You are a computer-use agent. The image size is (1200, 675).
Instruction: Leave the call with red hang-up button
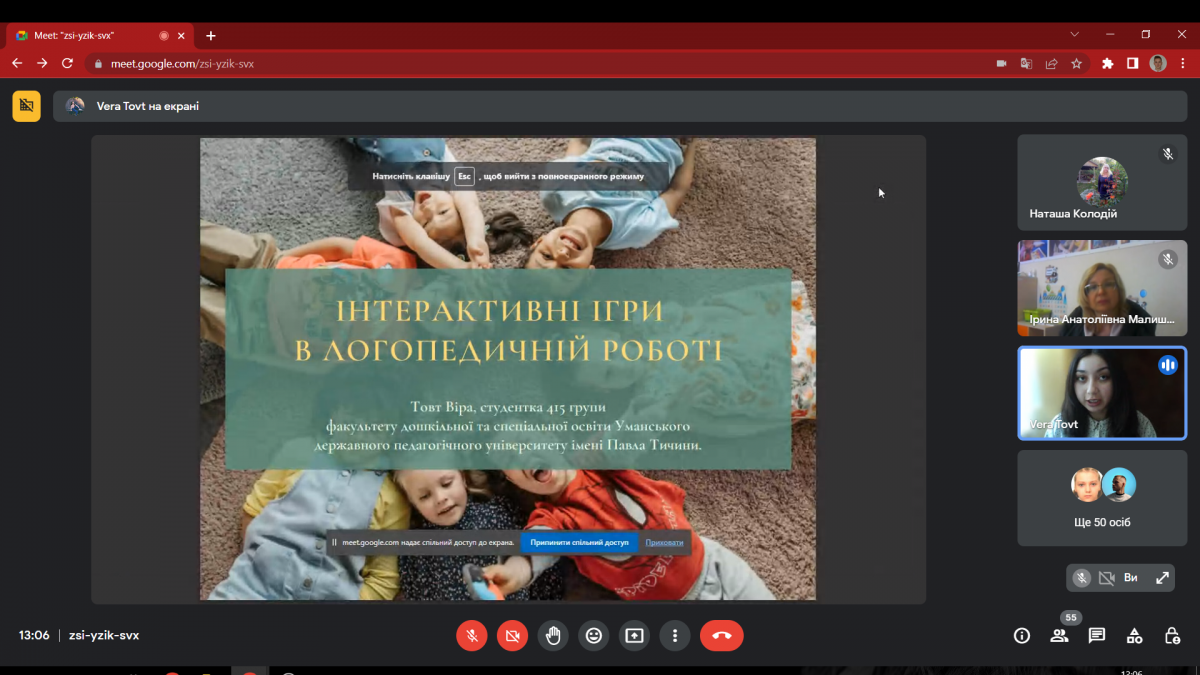(722, 635)
